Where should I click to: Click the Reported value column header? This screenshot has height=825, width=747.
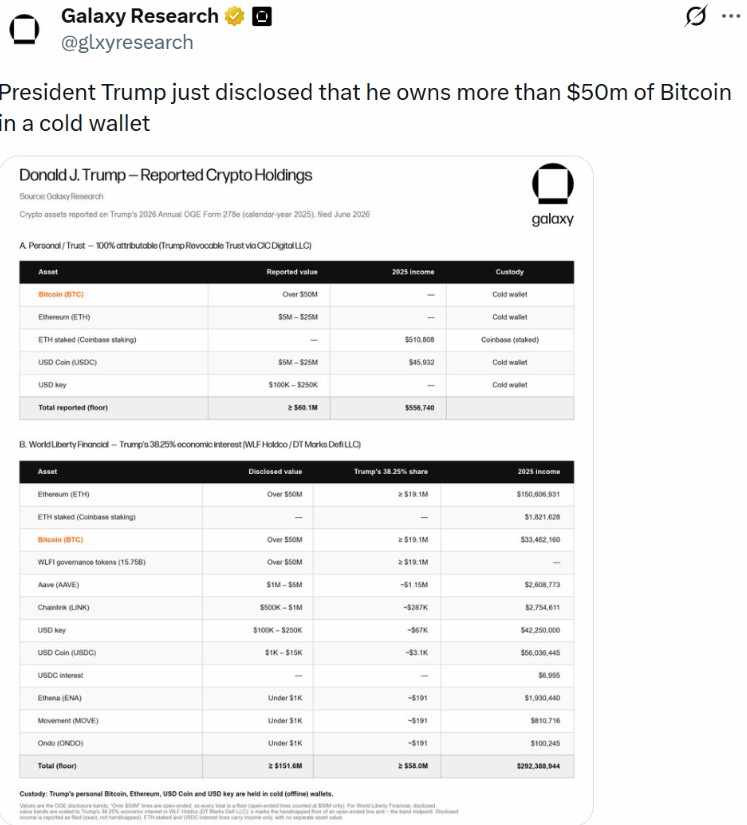point(292,272)
